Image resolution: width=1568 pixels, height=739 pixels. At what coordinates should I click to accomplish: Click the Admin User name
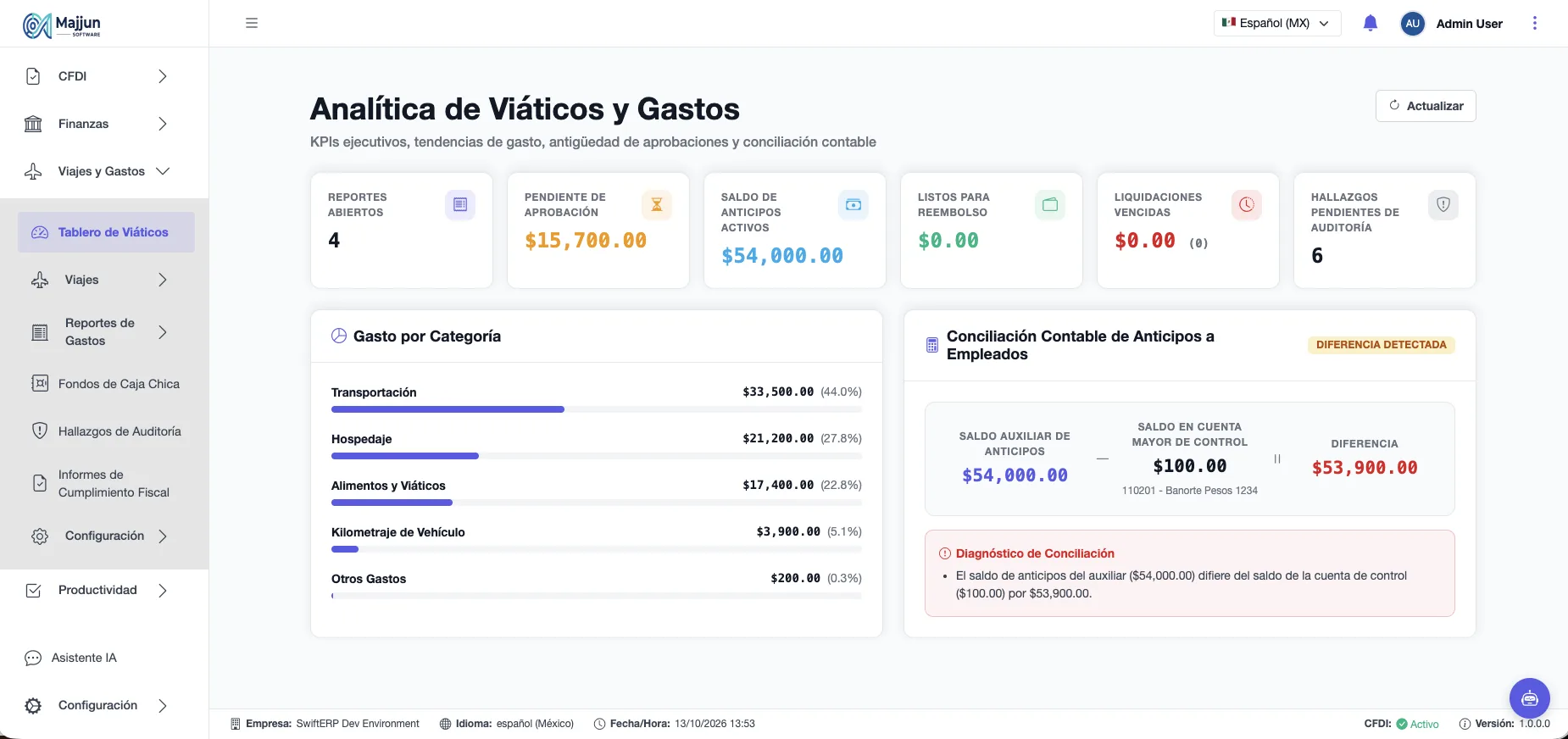point(1469,24)
